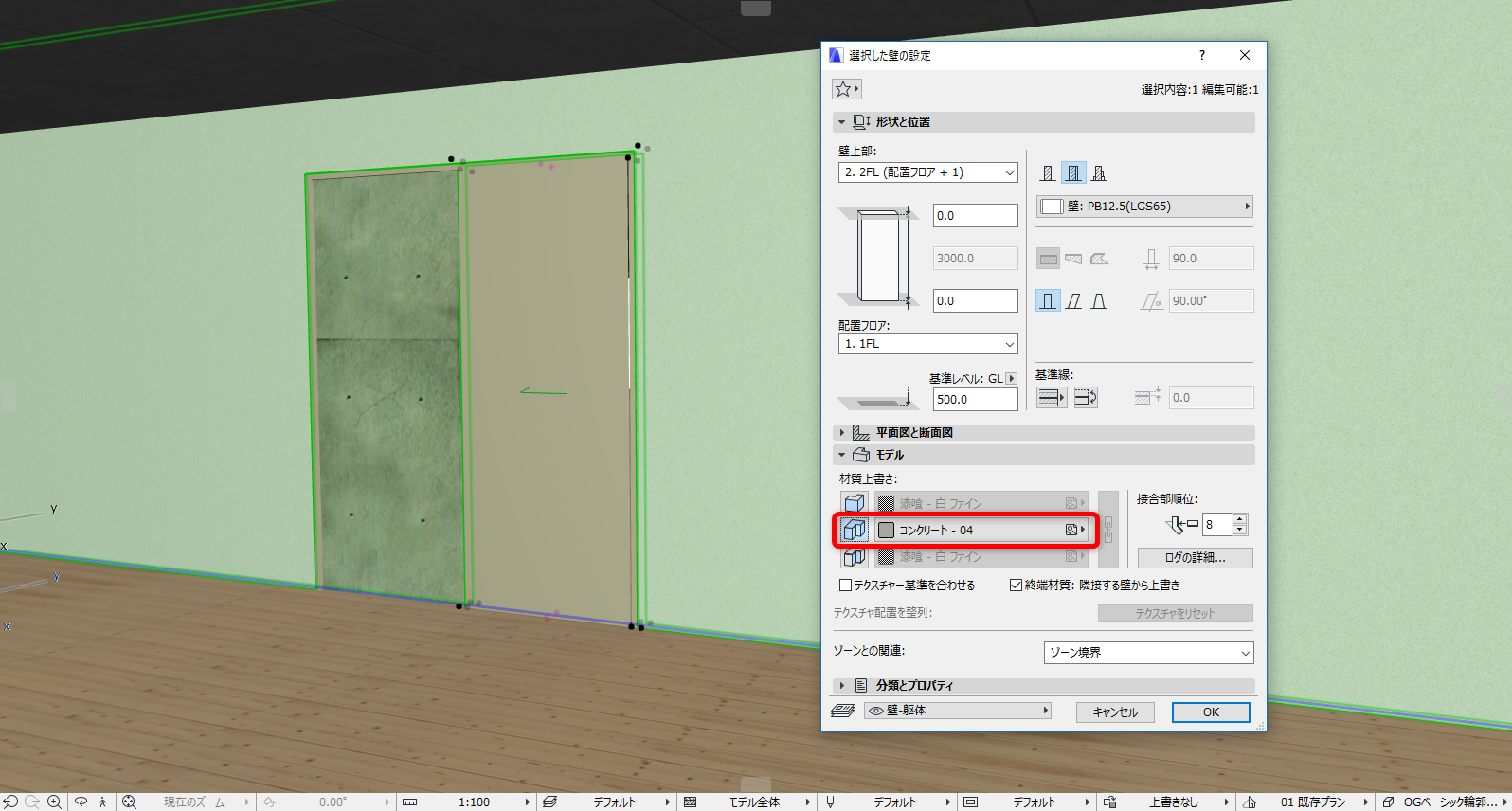Click the scale icon beside 1:100

click(409, 802)
